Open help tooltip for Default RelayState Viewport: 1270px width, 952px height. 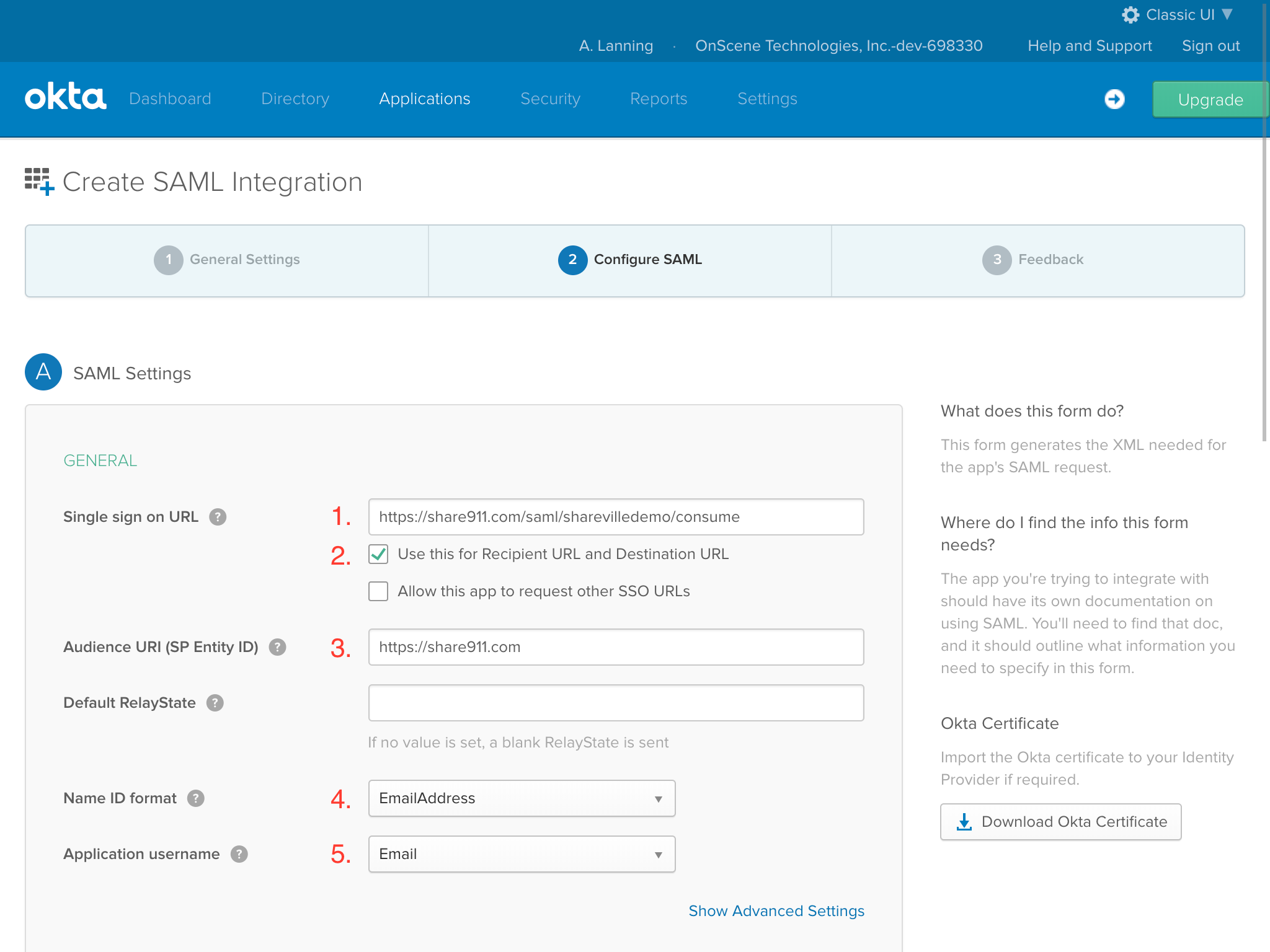coord(214,703)
